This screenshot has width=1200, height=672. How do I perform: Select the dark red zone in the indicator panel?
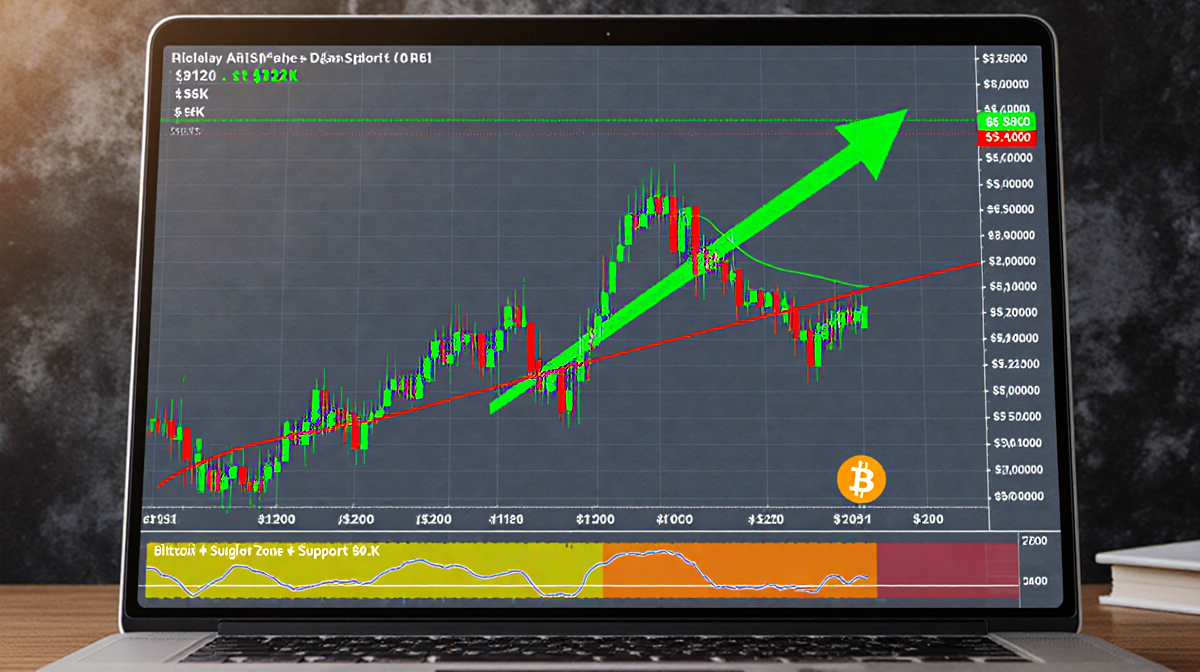click(x=946, y=572)
